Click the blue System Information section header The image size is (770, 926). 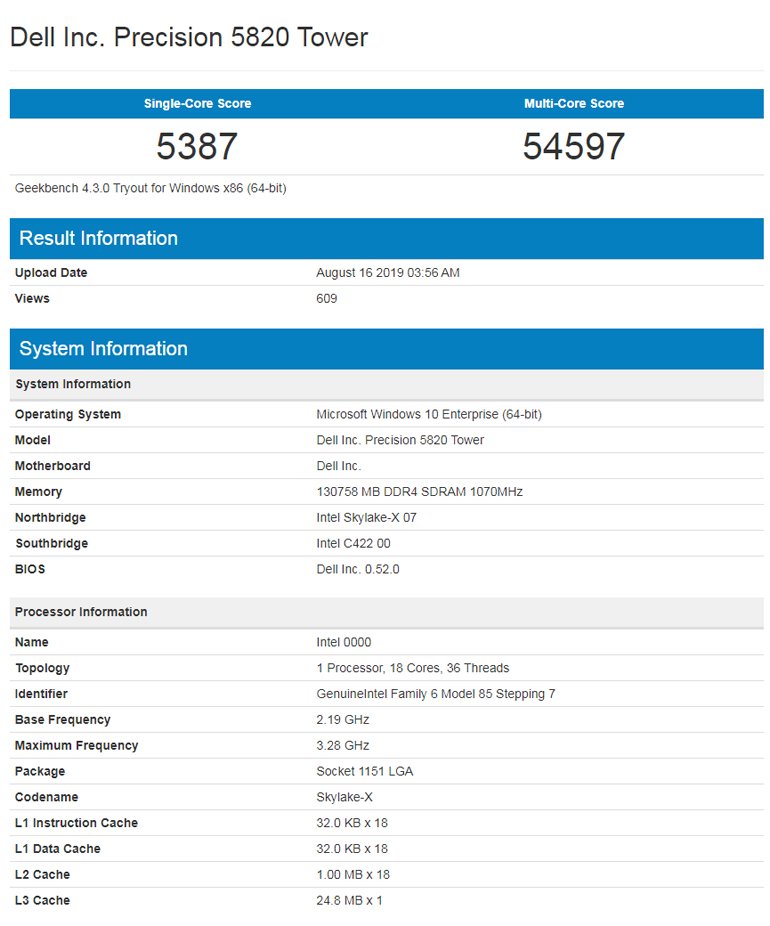coord(103,349)
